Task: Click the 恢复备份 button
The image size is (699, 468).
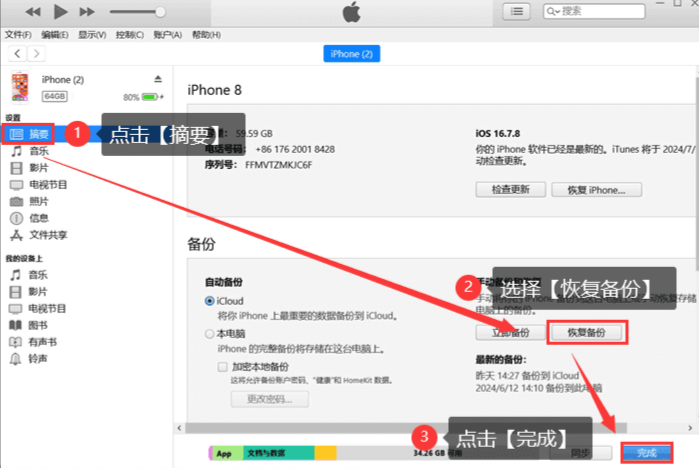Action: pyautogui.click(x=586, y=333)
